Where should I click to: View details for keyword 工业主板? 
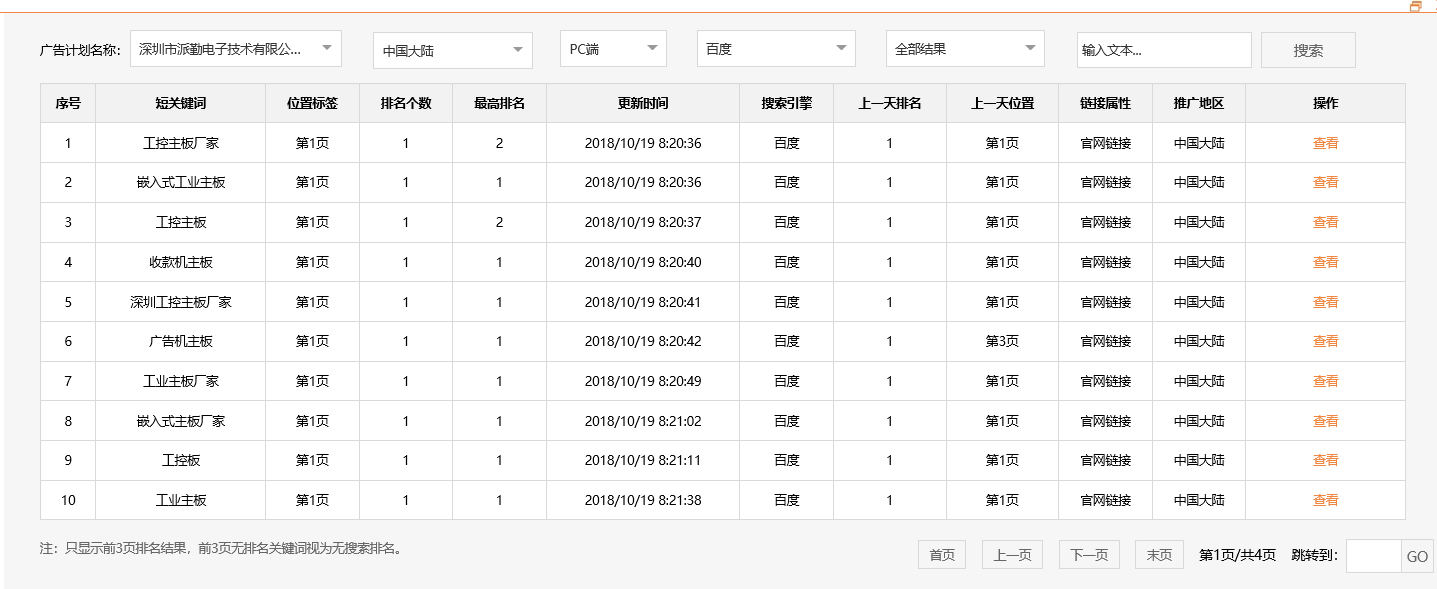(1325, 499)
